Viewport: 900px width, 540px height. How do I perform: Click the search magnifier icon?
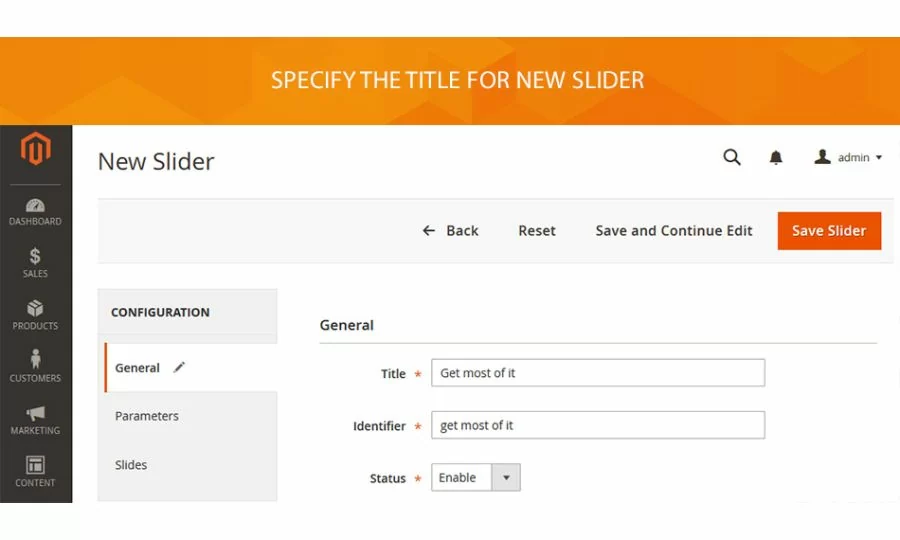coord(732,157)
